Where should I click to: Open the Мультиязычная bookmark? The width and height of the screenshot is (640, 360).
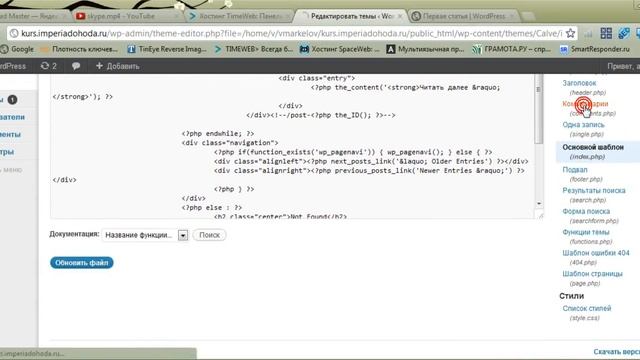coord(425,49)
